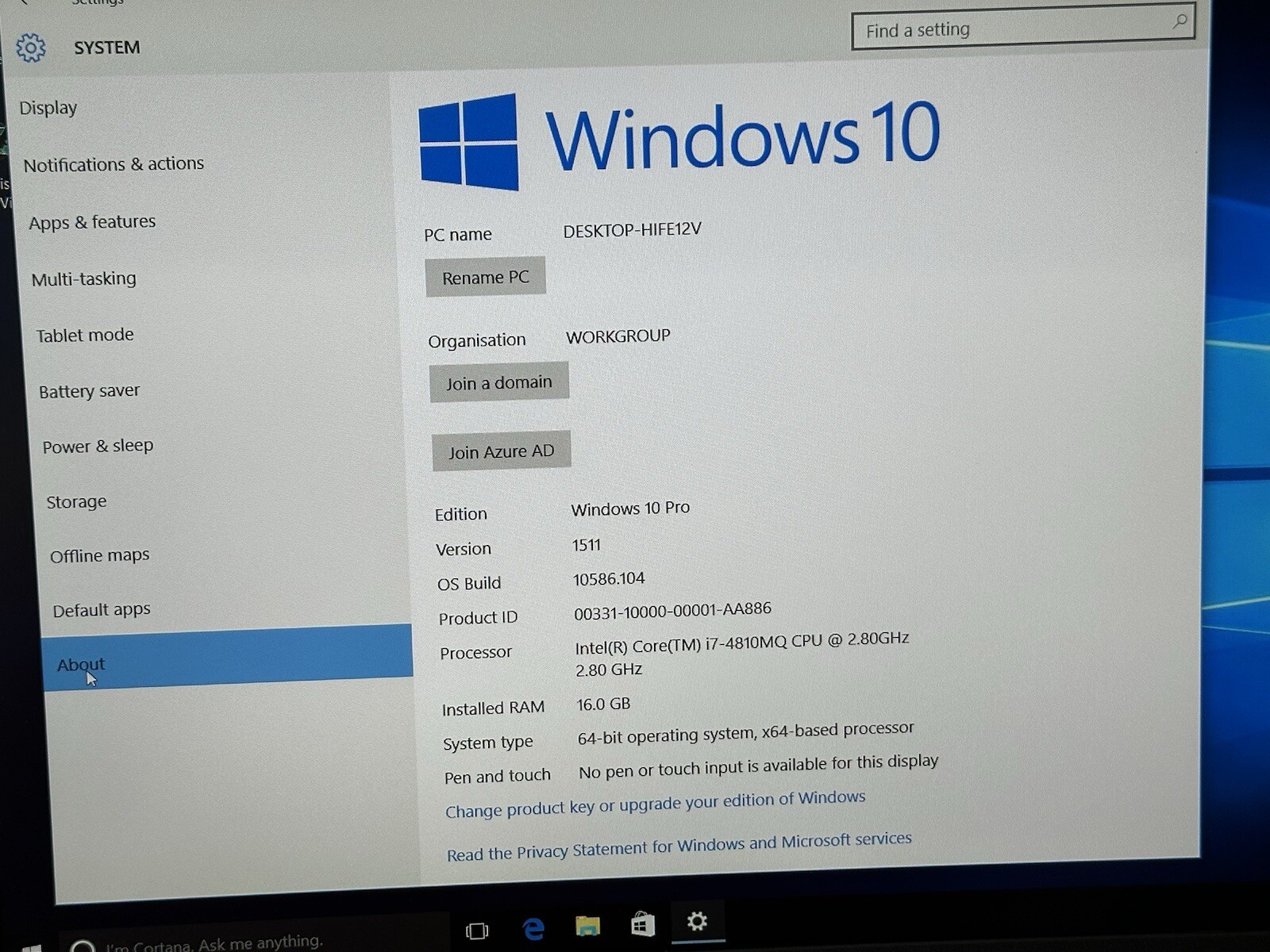The width and height of the screenshot is (1270, 952).
Task: Click the Settings gear icon beside SYSTEM
Action: click(x=31, y=48)
